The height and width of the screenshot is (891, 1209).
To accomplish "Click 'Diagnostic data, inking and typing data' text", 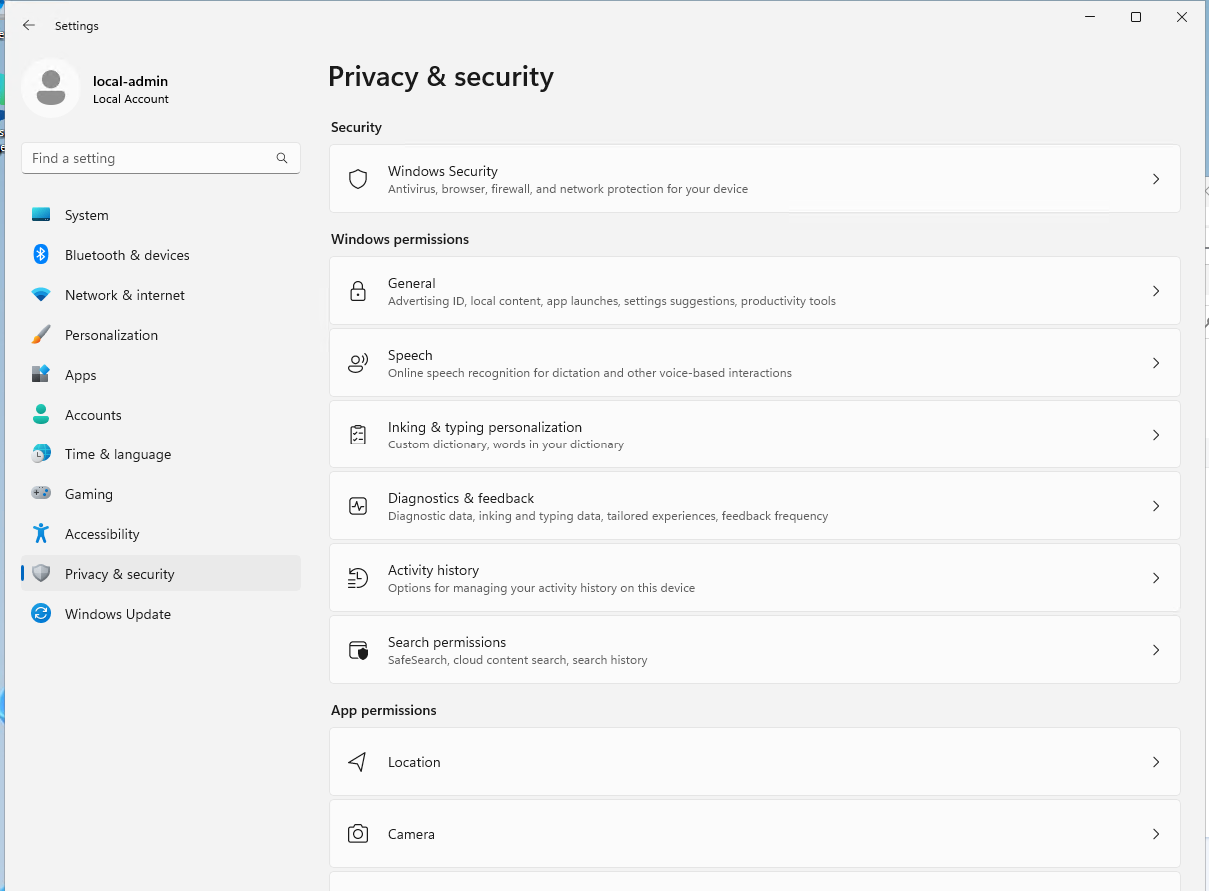I will (608, 516).
